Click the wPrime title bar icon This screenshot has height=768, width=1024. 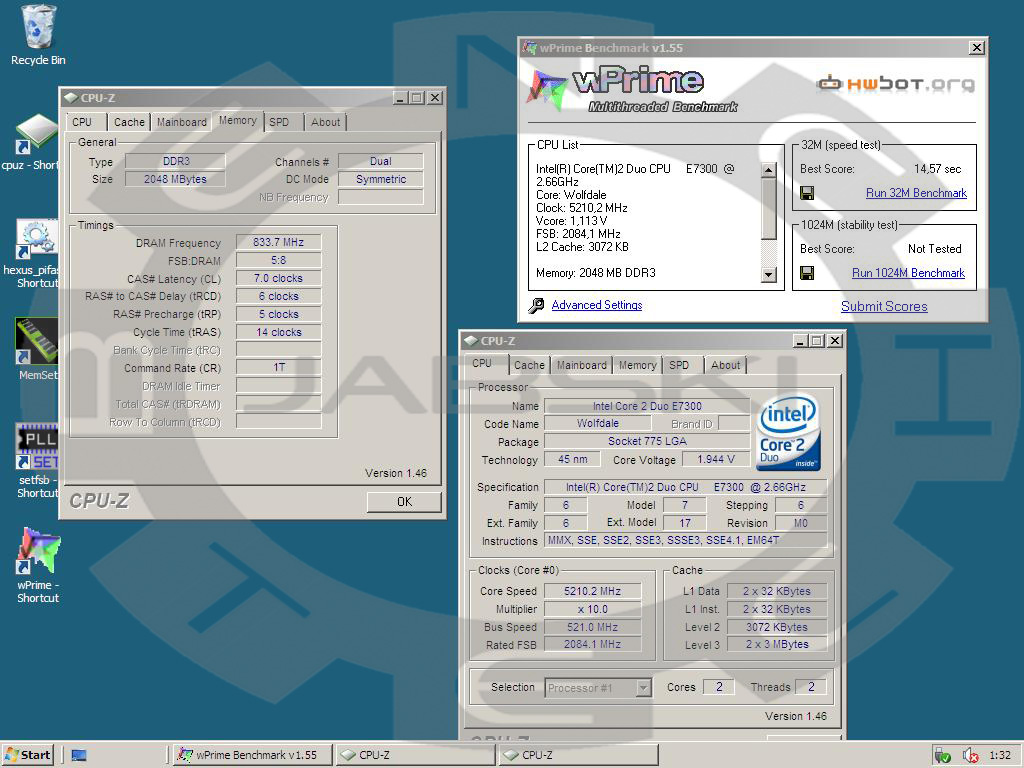pyautogui.click(x=529, y=47)
